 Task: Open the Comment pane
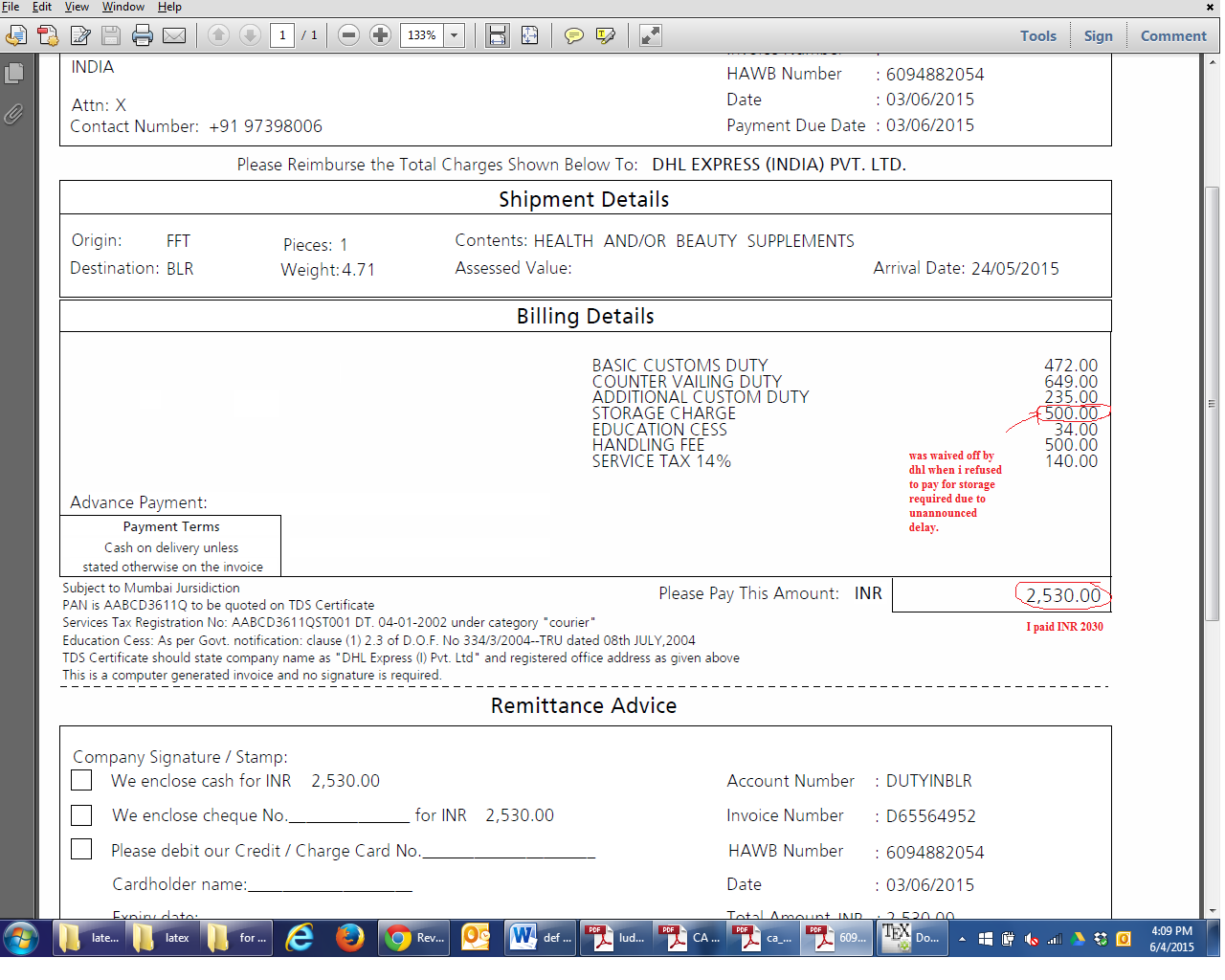[x=1172, y=36]
